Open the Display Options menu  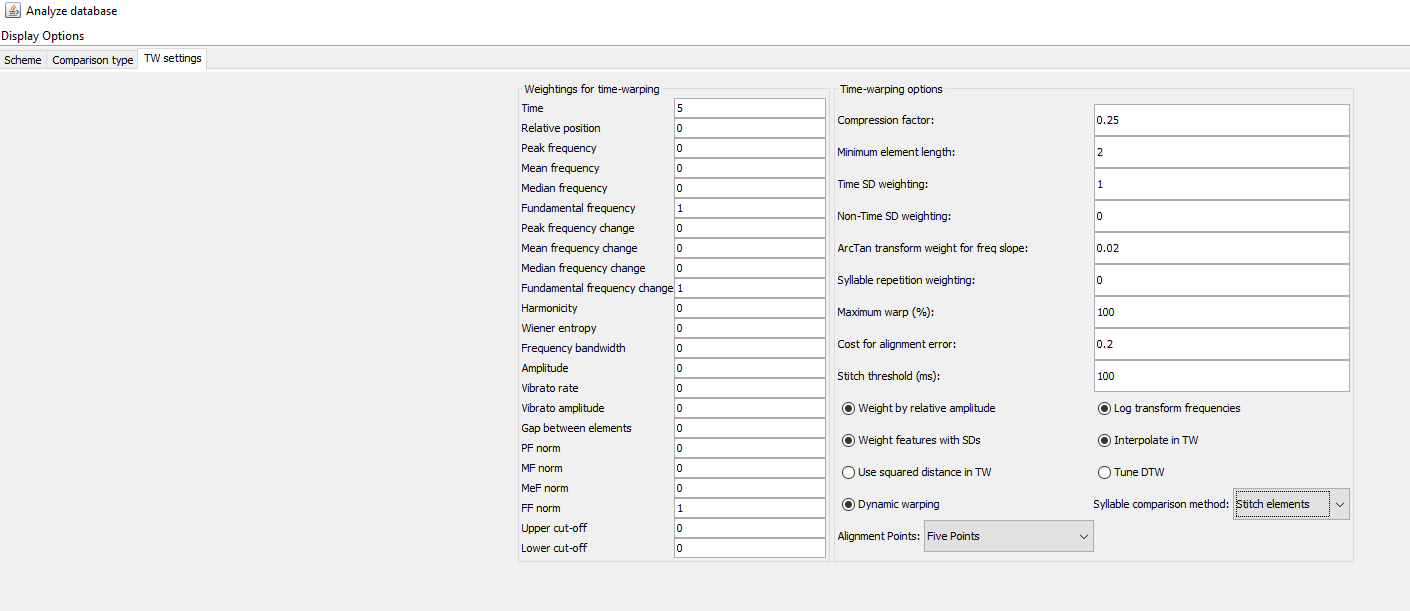pyautogui.click(x=43, y=36)
